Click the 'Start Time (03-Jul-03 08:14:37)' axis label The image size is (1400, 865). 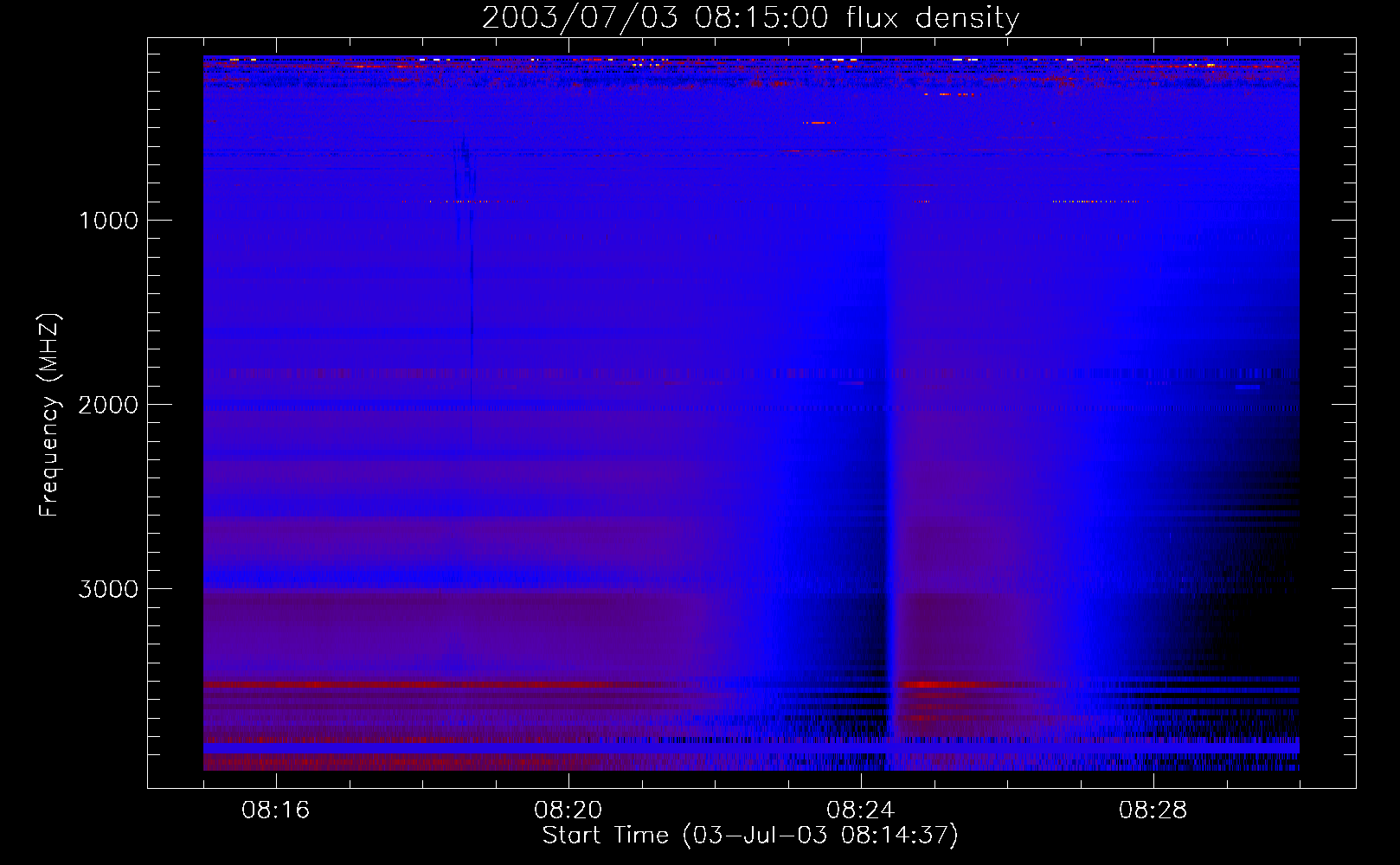coord(750,836)
